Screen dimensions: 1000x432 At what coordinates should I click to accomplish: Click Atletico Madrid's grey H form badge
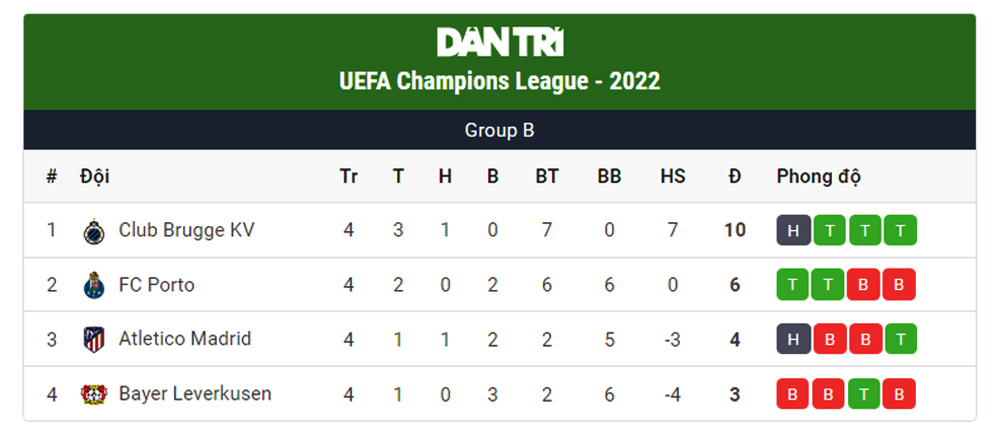click(x=793, y=339)
